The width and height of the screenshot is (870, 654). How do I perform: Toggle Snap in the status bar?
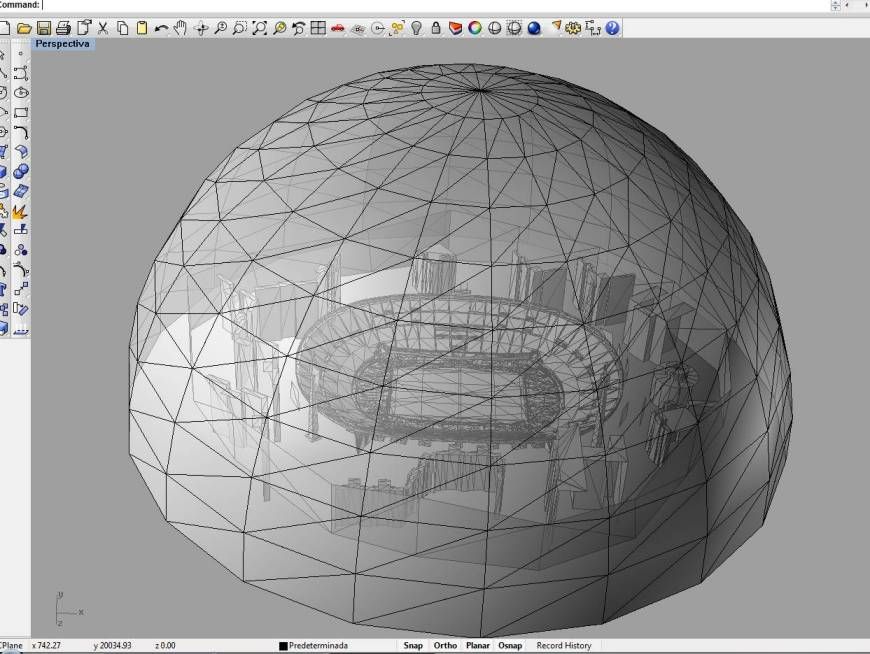(x=413, y=646)
